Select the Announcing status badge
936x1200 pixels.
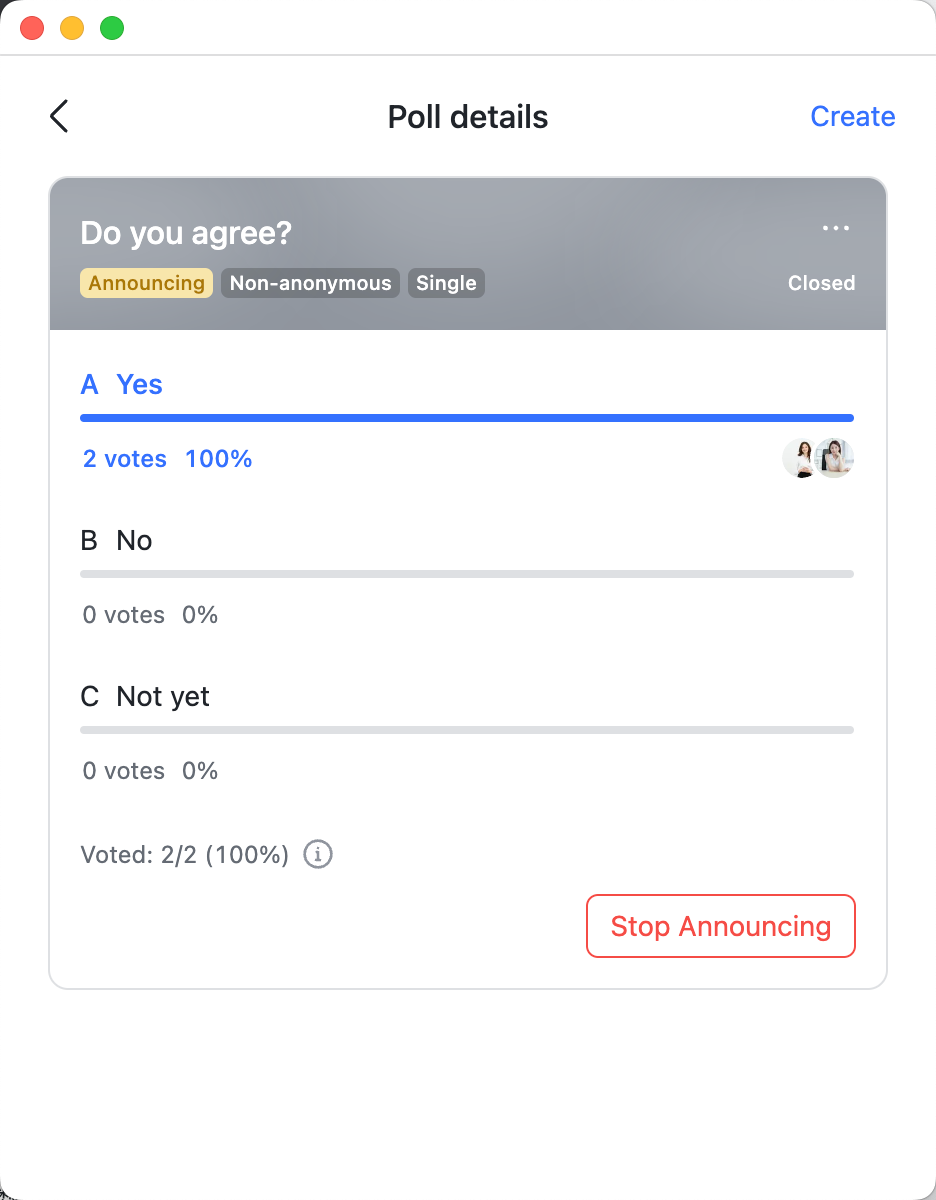click(146, 283)
